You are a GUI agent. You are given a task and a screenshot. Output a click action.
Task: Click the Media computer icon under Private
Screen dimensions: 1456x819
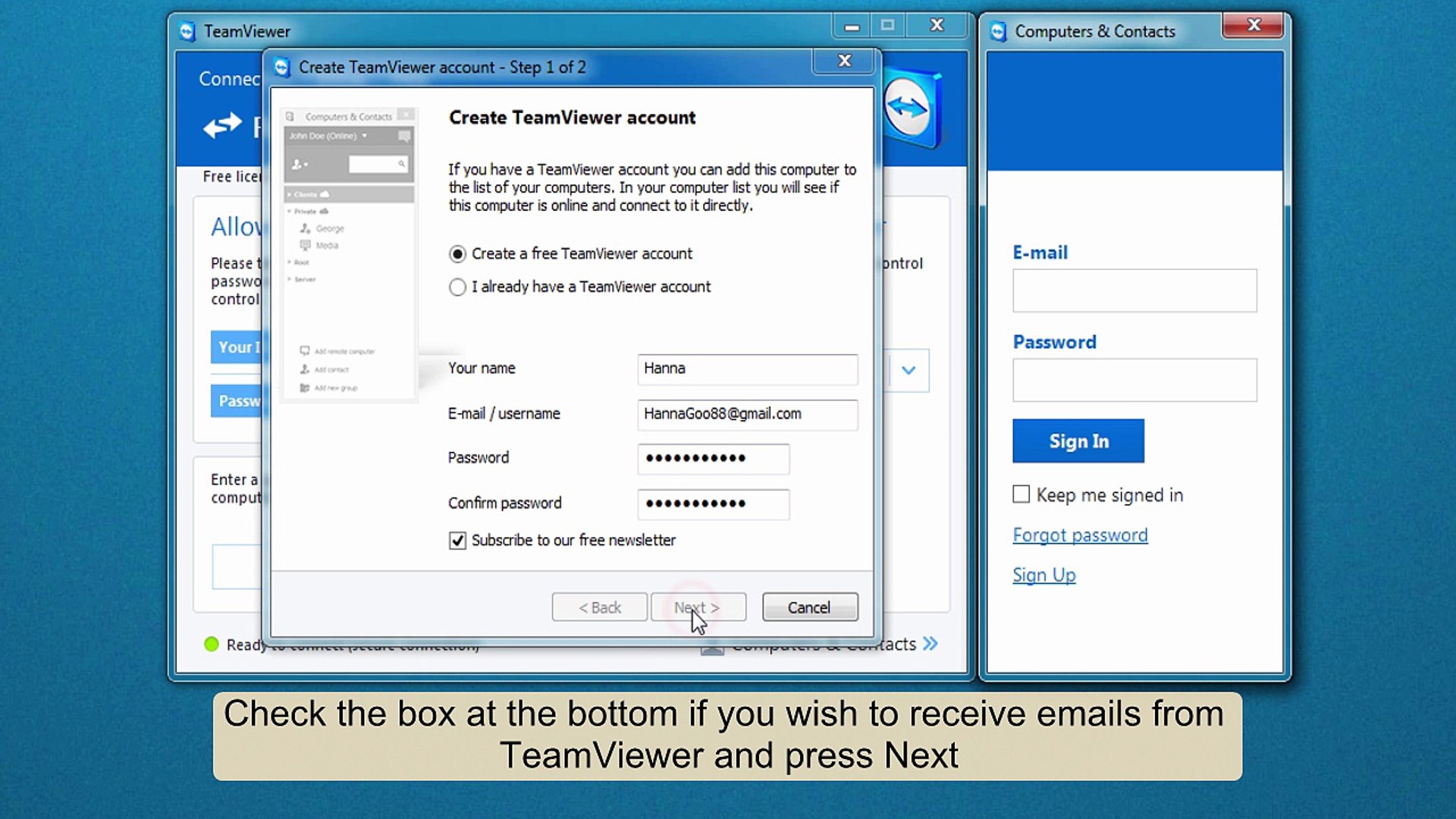tap(306, 245)
